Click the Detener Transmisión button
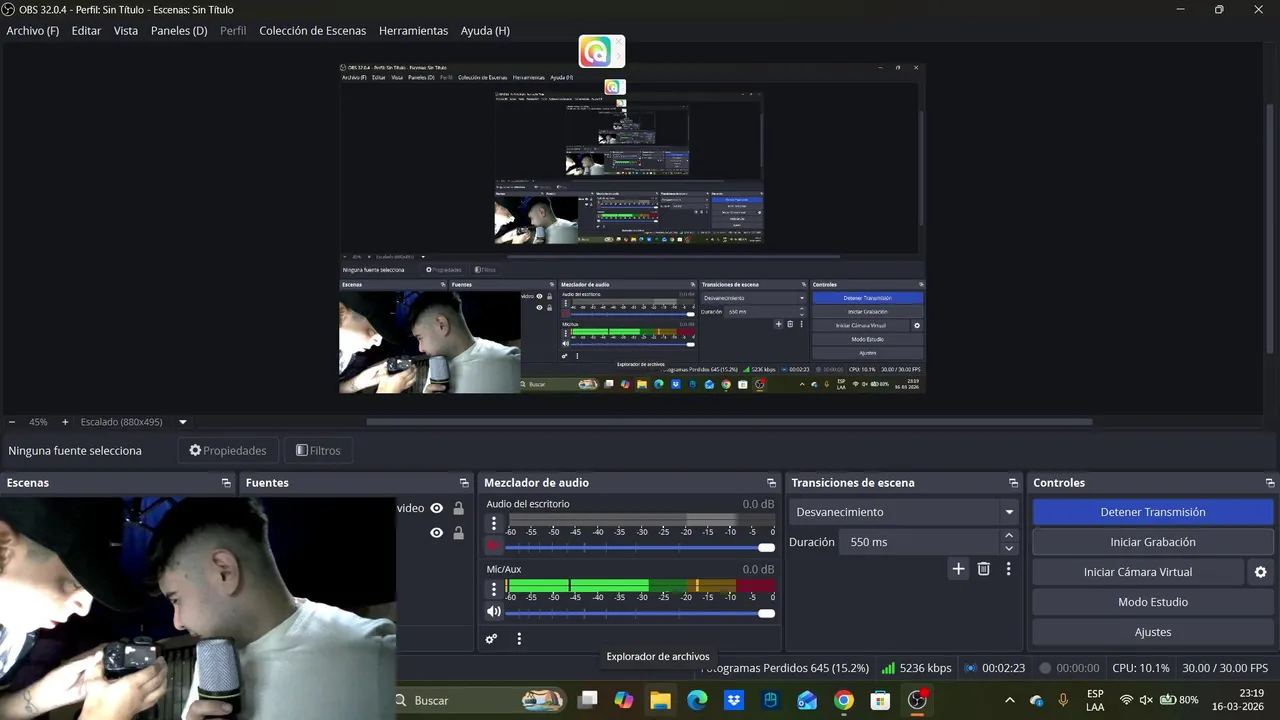The width and height of the screenshot is (1280, 720). pyautogui.click(x=1152, y=512)
